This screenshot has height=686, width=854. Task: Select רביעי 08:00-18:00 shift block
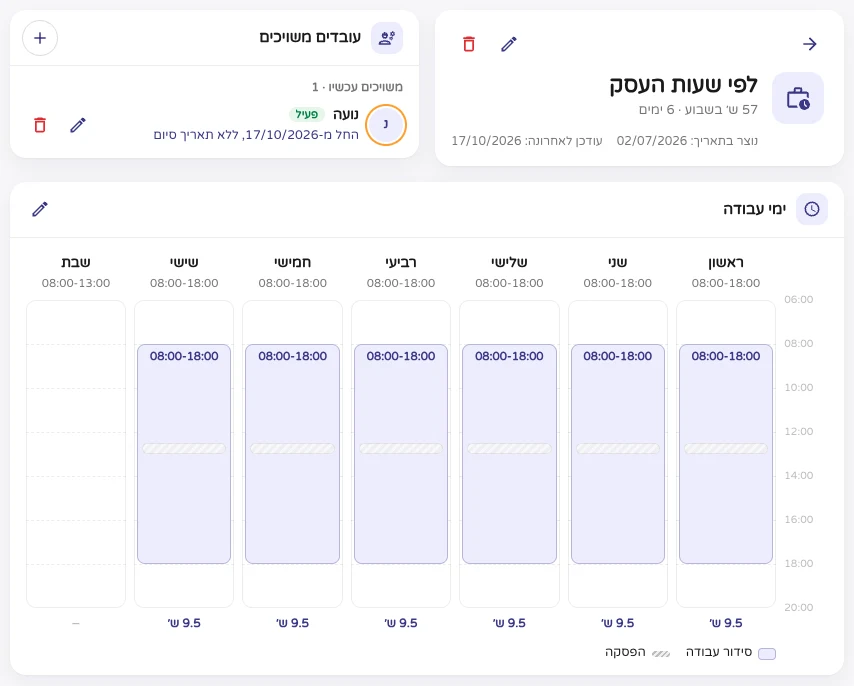tap(401, 454)
